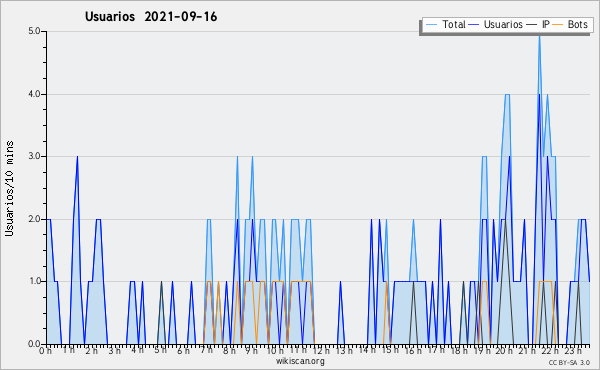Click the '0 h' x-axis label
600x370 pixels.
(x=45, y=351)
